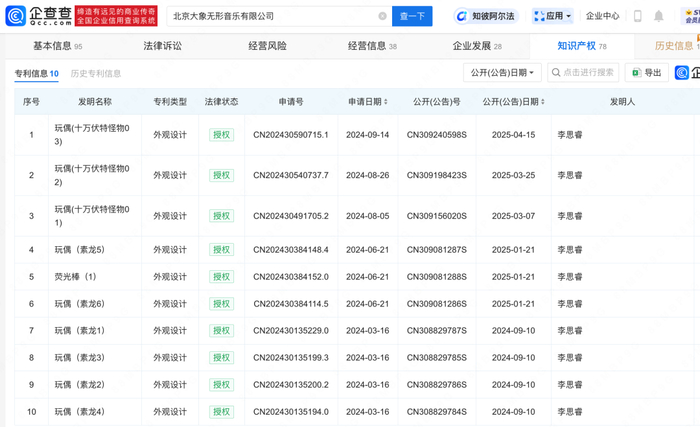This screenshot has width=700, height=427.
Task: Click the 点击进行搜索 search field
Action: 585,73
